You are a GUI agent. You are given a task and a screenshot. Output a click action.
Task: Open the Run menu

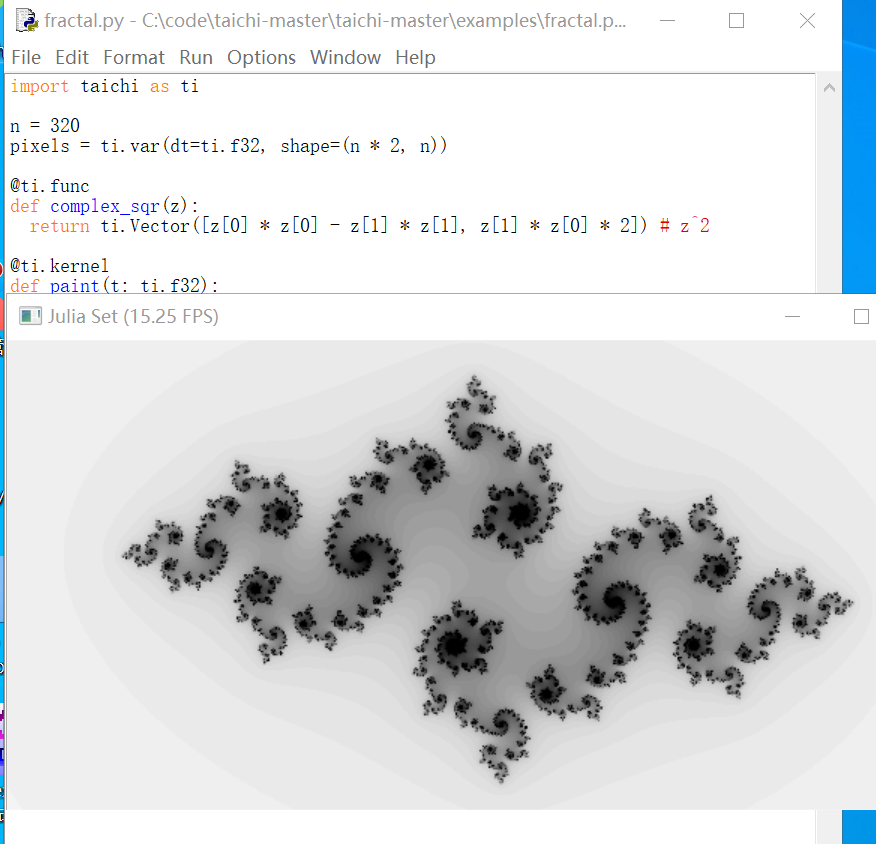[195, 57]
